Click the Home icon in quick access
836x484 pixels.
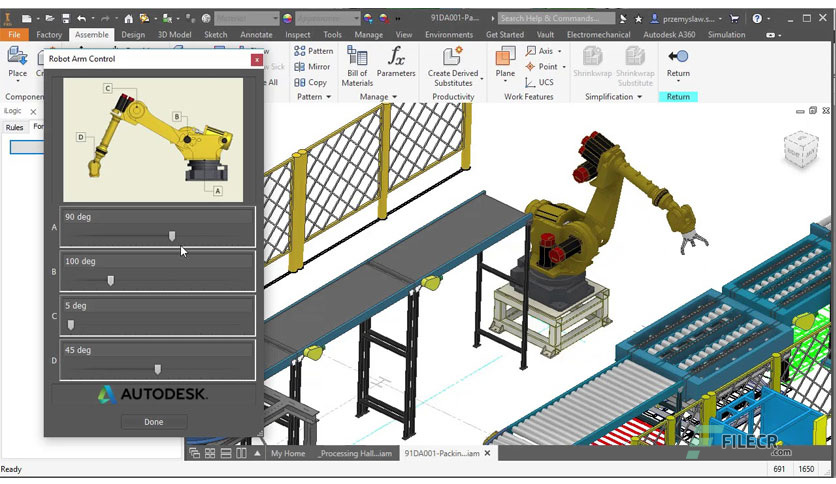click(x=128, y=19)
